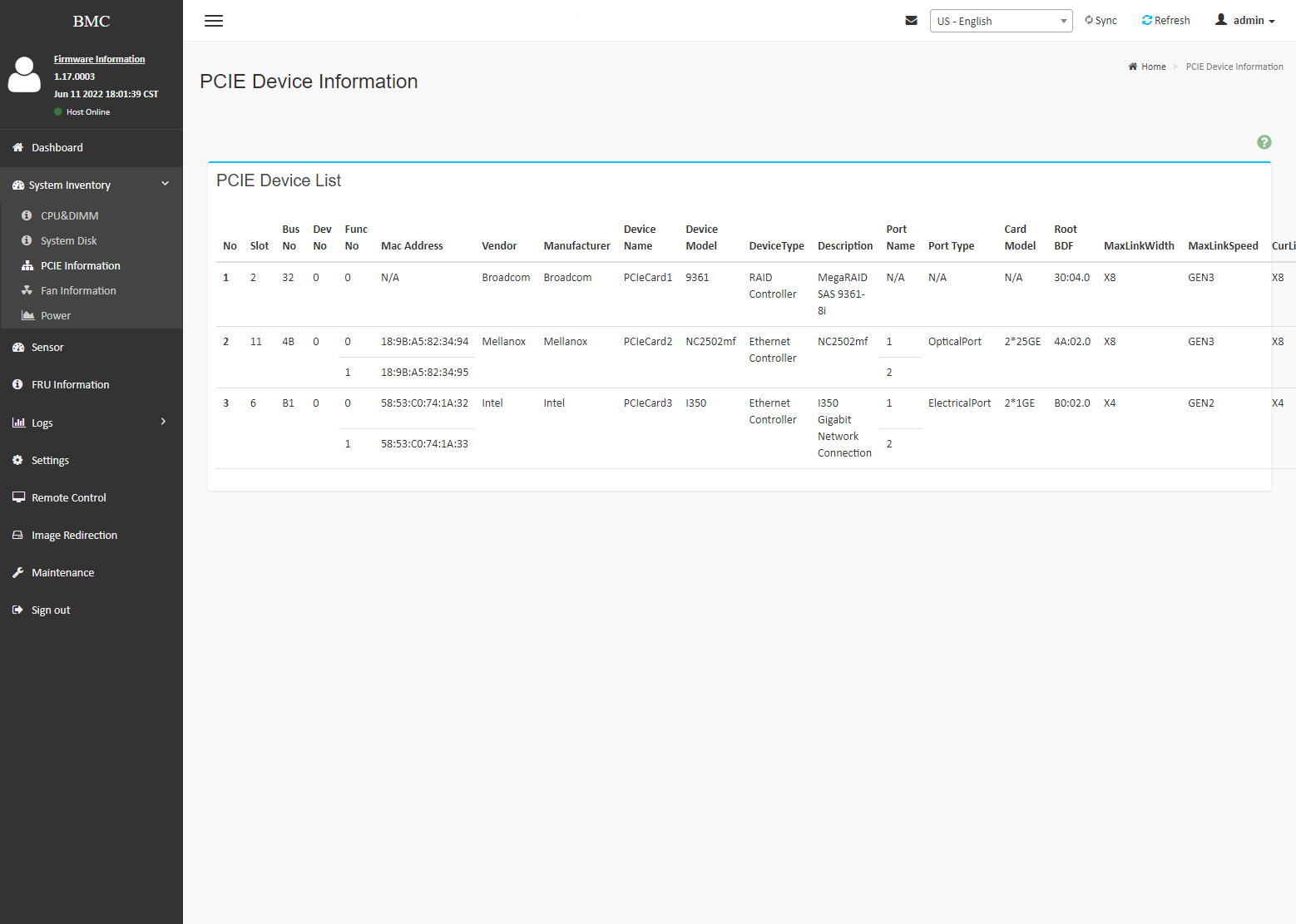The width and height of the screenshot is (1296, 924).
Task: Click Root BDF value 4A:02.0
Action: click(x=1071, y=341)
